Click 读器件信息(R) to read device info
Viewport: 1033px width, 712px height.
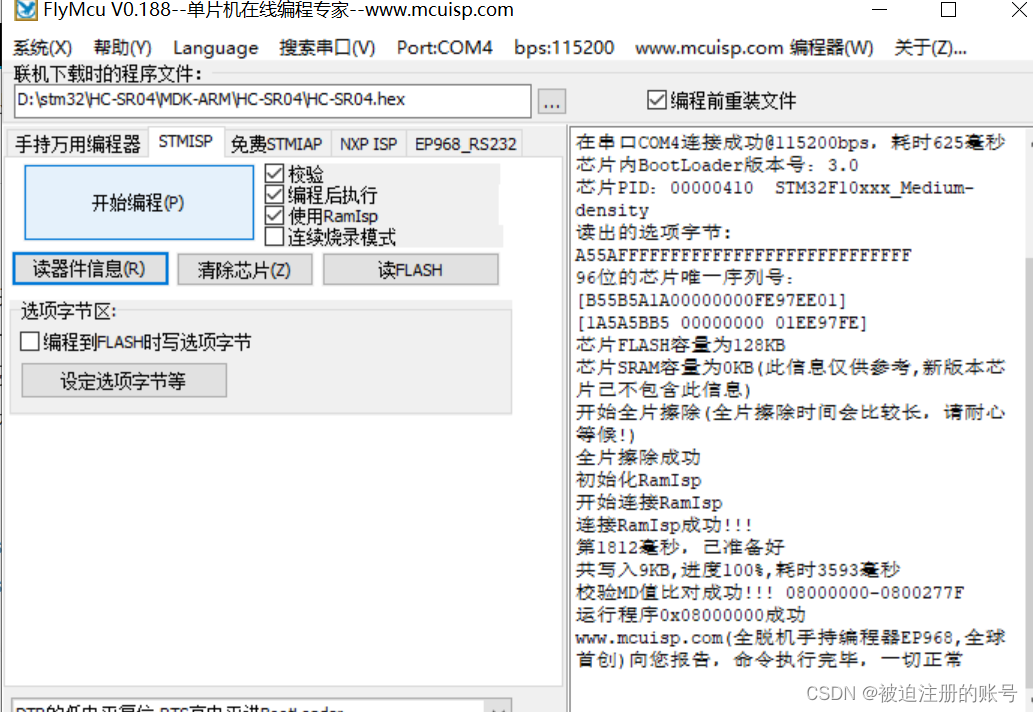pos(89,269)
